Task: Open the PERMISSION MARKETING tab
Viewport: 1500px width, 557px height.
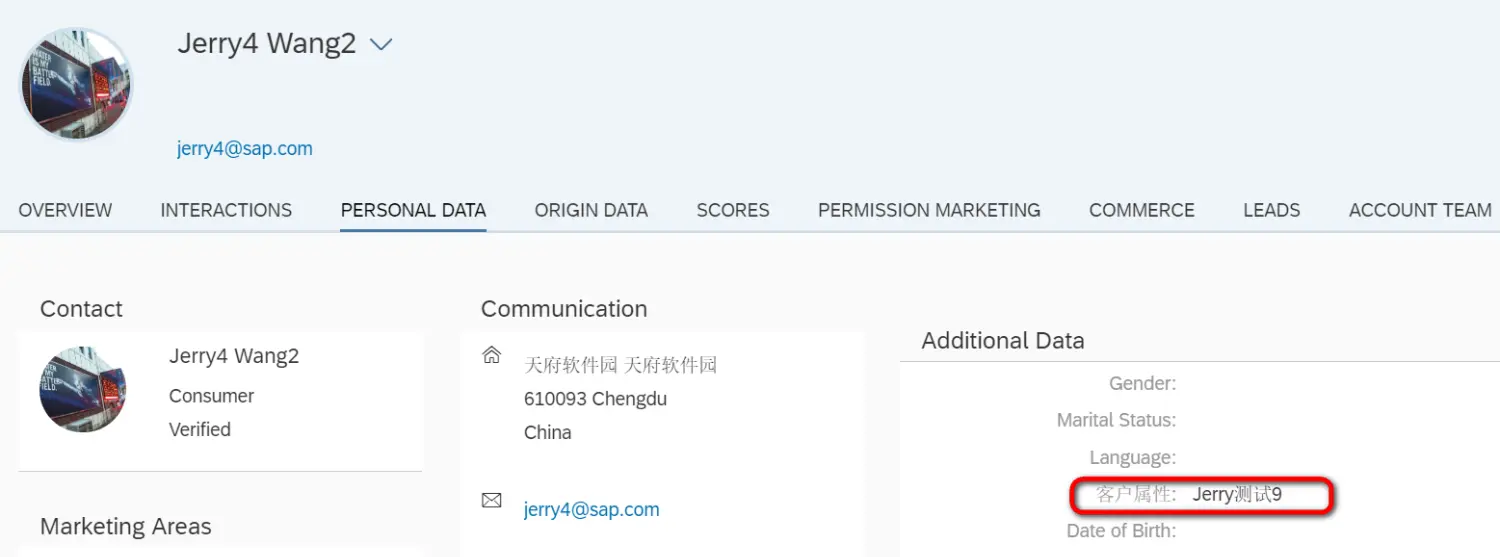Action: pos(929,210)
